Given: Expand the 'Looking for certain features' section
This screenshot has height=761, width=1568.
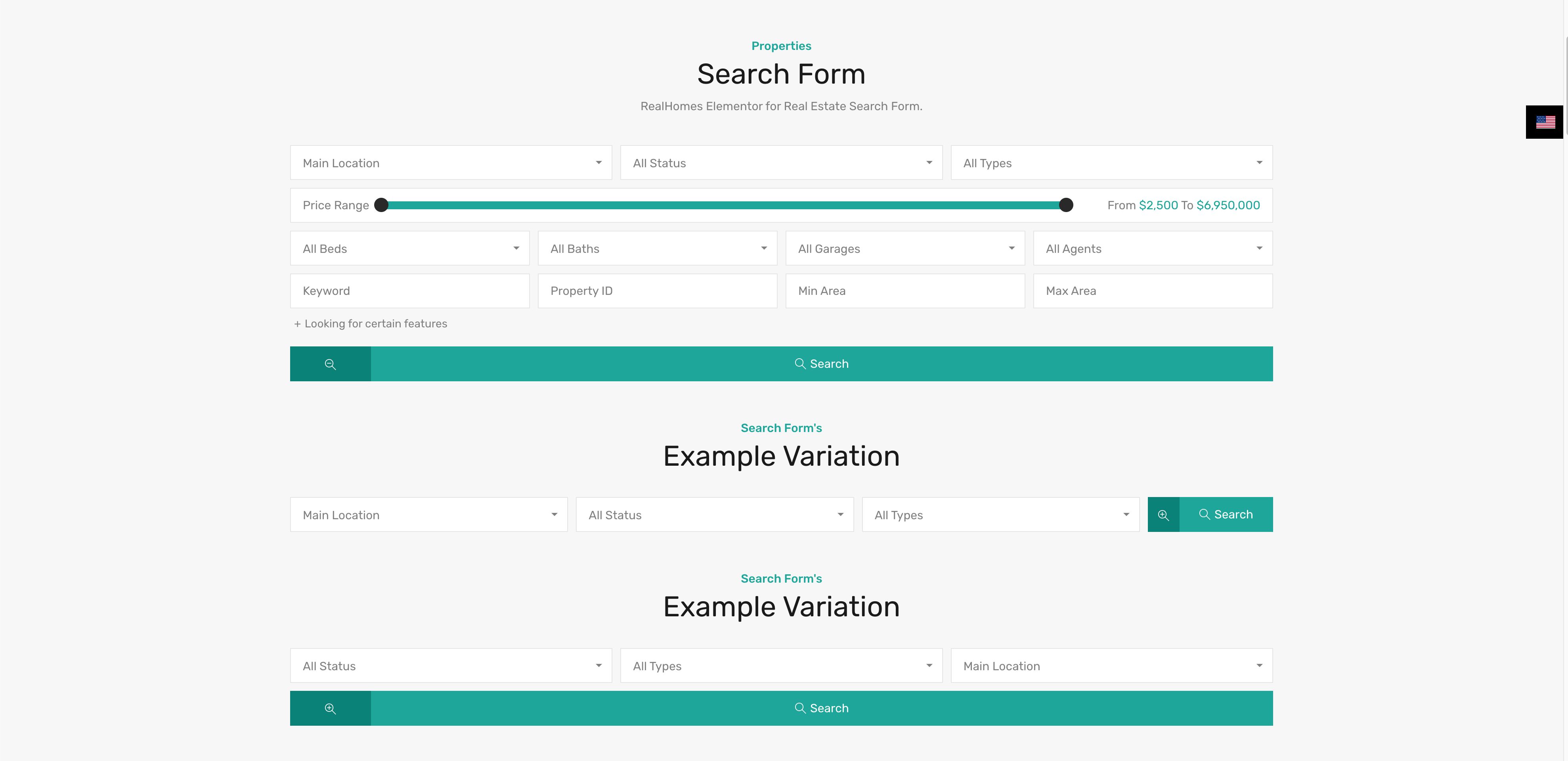Looking at the screenshot, I should point(371,324).
